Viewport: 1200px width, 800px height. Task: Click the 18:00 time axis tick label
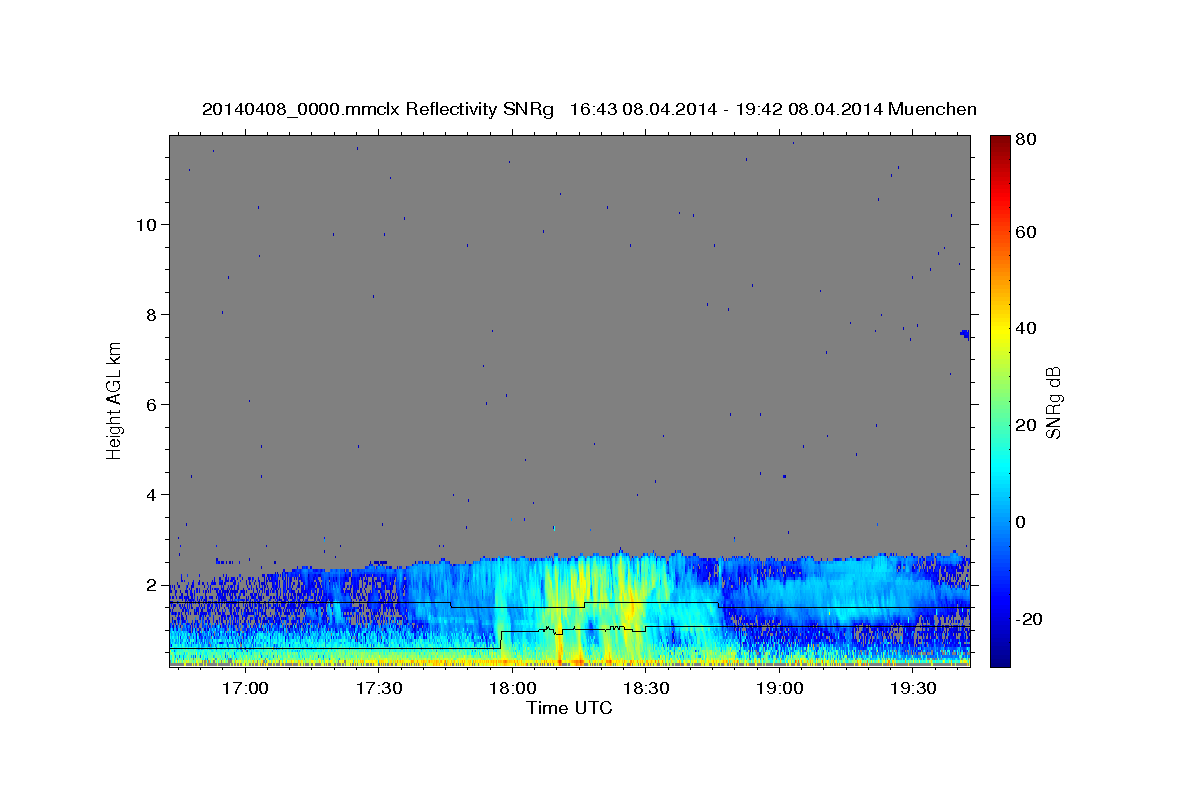512,689
